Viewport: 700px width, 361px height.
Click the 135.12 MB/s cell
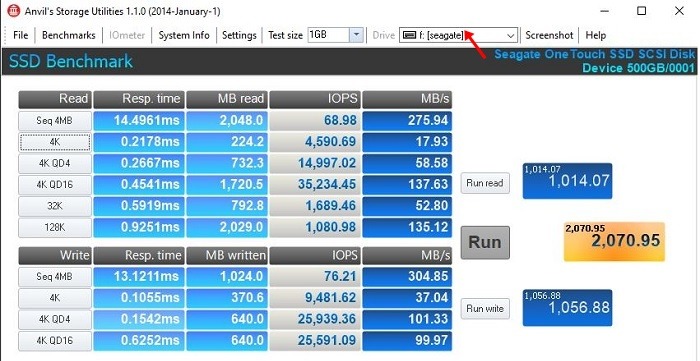point(407,228)
